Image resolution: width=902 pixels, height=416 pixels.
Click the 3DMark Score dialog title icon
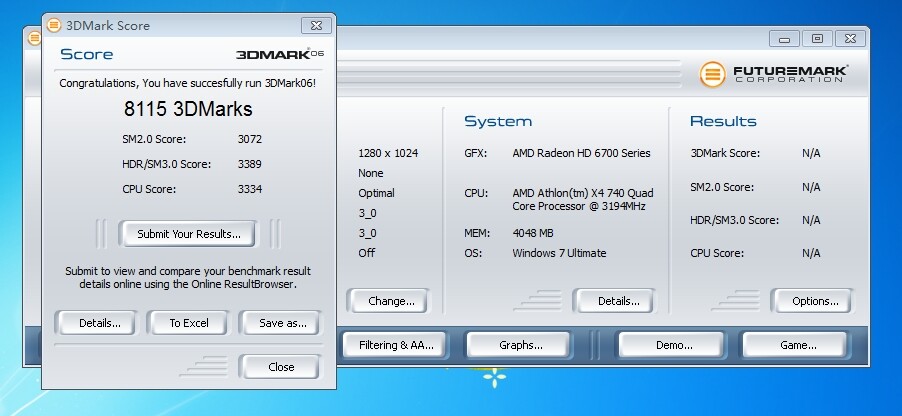tap(54, 25)
